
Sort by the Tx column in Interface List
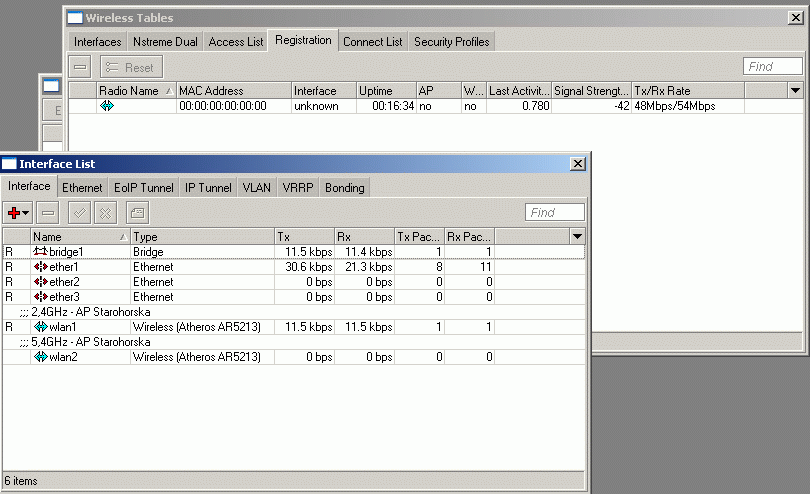(x=305, y=237)
